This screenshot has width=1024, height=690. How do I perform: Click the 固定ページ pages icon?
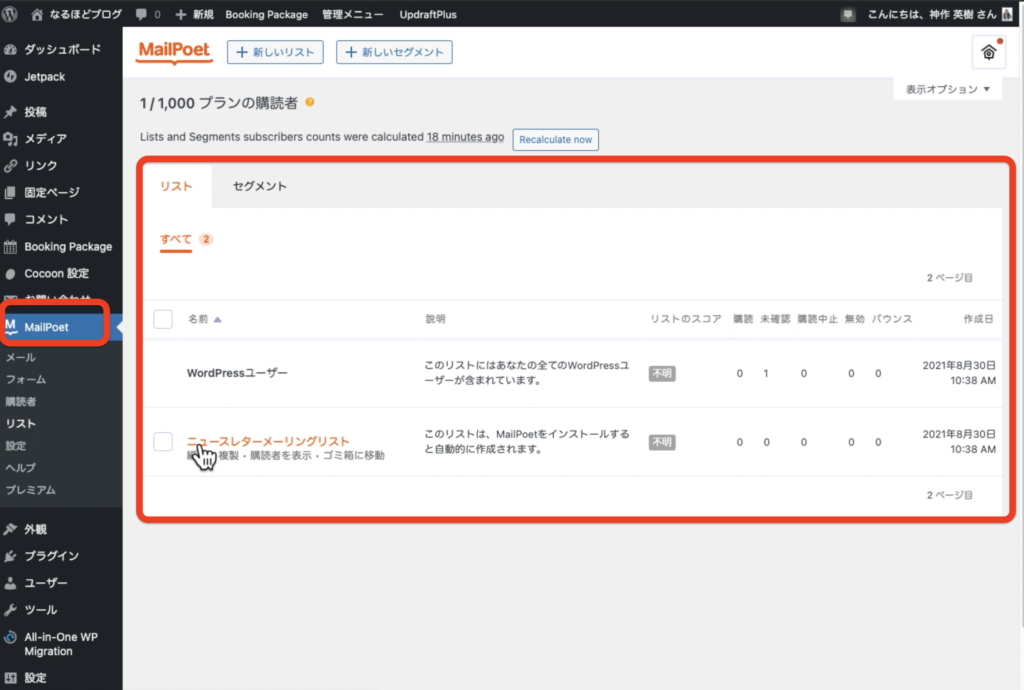click(x=10, y=192)
